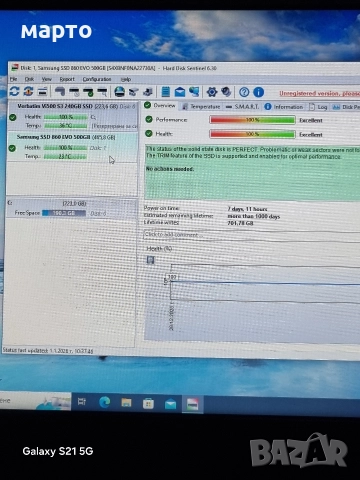This screenshot has width=360, height=480.
Task: Click the disk icon with magnifier
Action: [102, 91]
